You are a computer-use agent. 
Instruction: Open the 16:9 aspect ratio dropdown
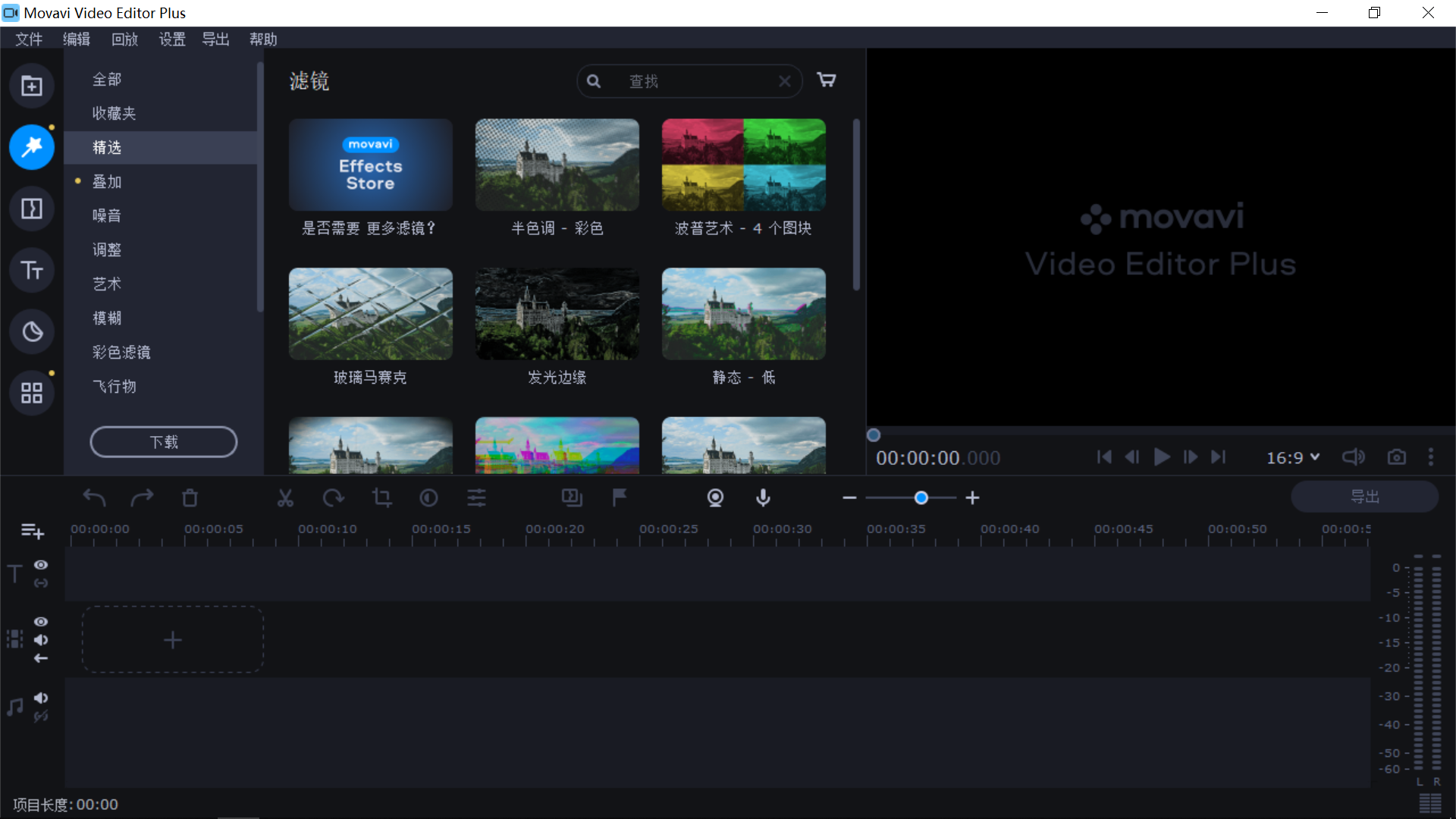tap(1293, 457)
